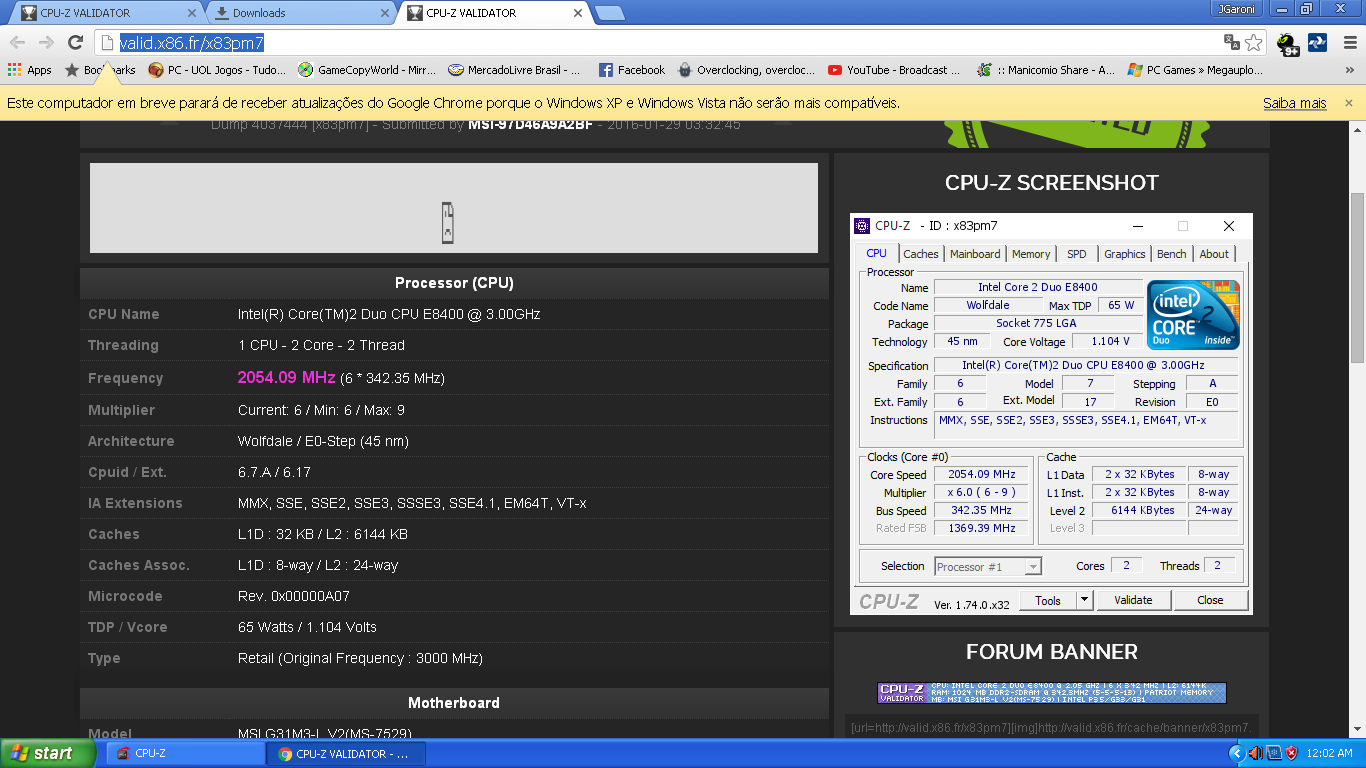Viewport: 1366px width, 768px height.
Task: Click the forum banner image
Action: pos(1051,693)
